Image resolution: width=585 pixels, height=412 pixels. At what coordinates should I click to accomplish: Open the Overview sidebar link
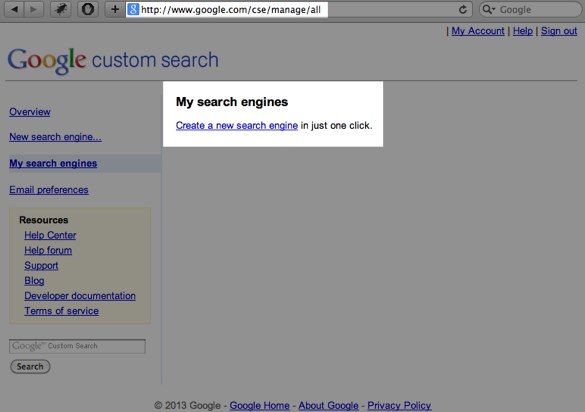click(x=30, y=112)
